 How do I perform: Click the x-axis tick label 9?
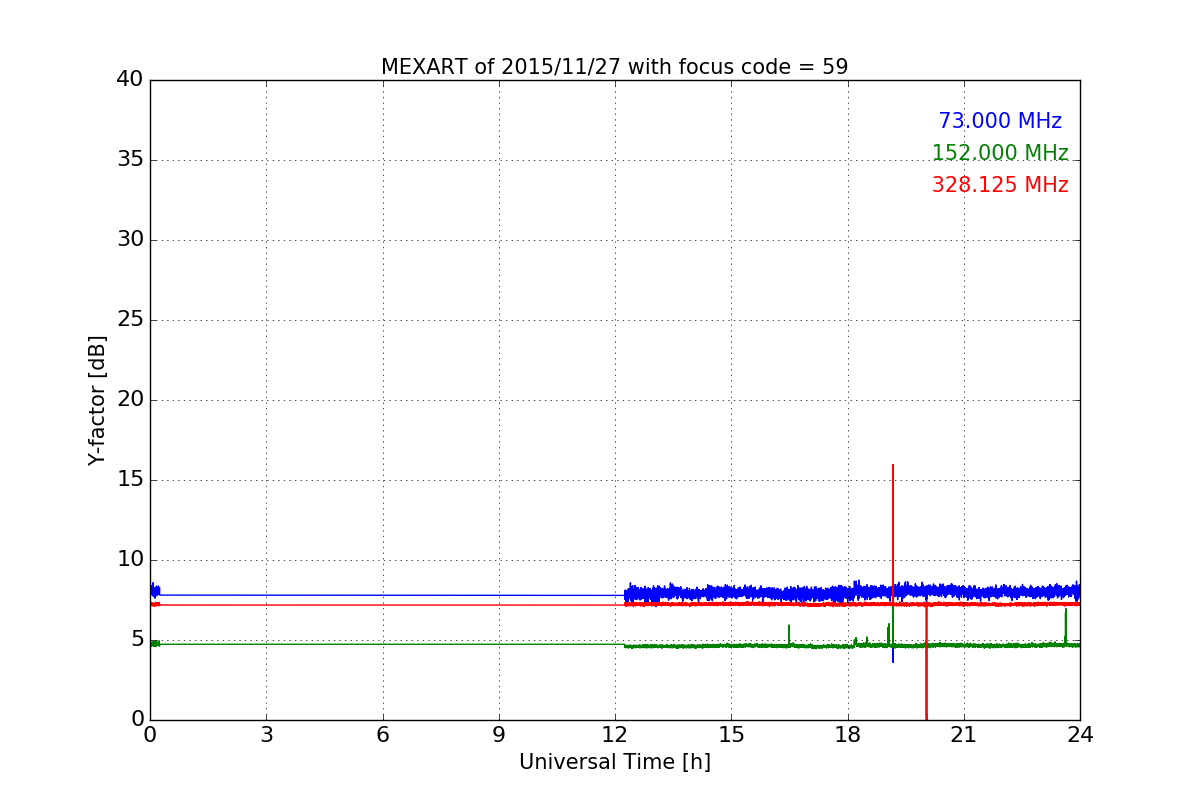point(499,735)
